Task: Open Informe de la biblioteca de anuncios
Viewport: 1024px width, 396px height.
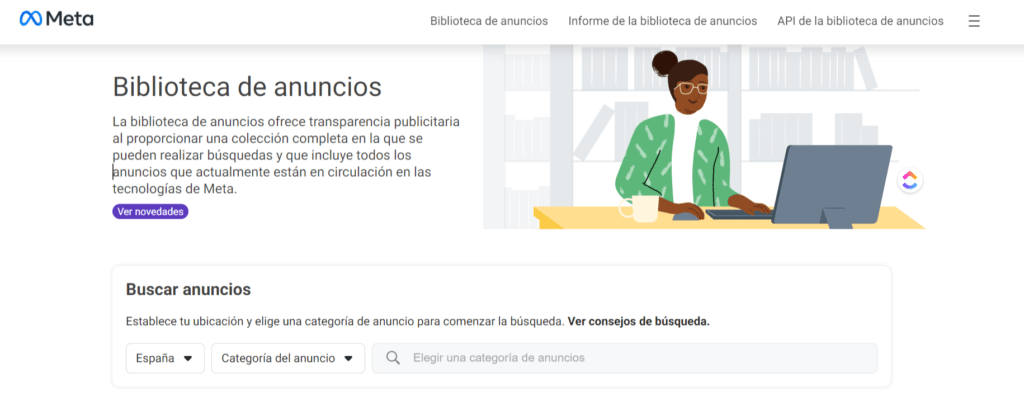Action: [662, 21]
